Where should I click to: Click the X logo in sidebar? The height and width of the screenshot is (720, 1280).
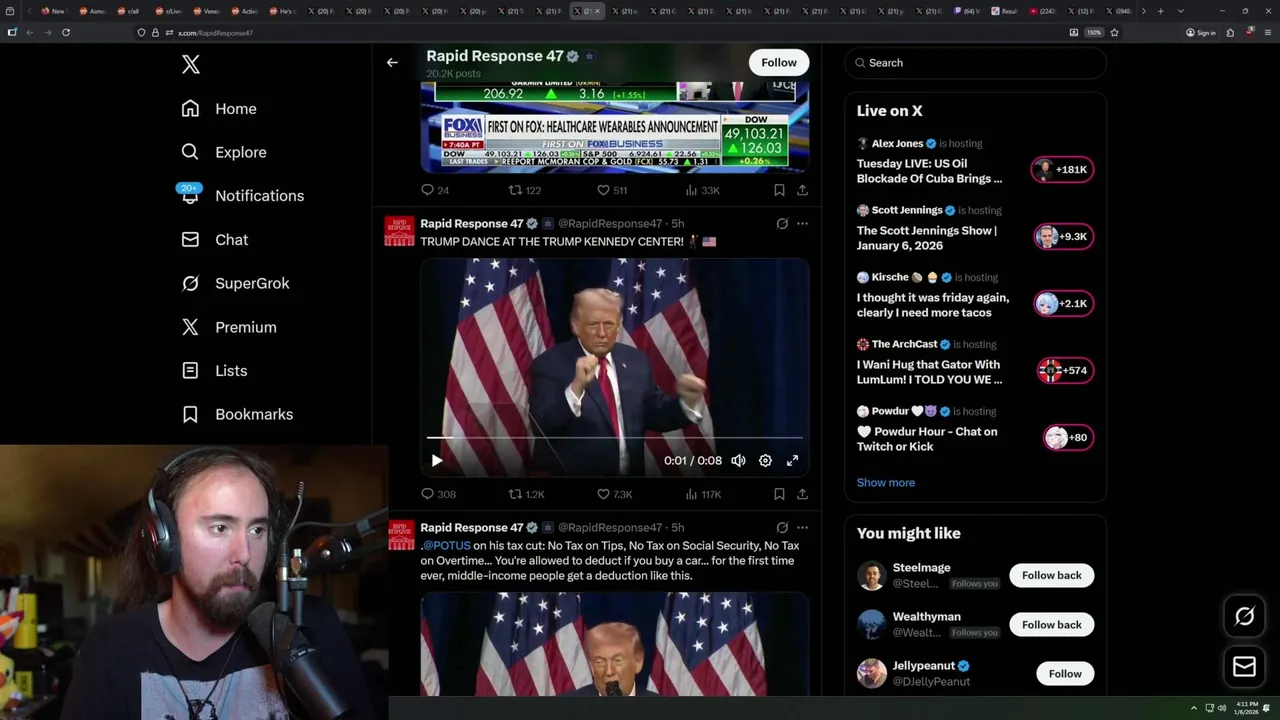coord(190,65)
